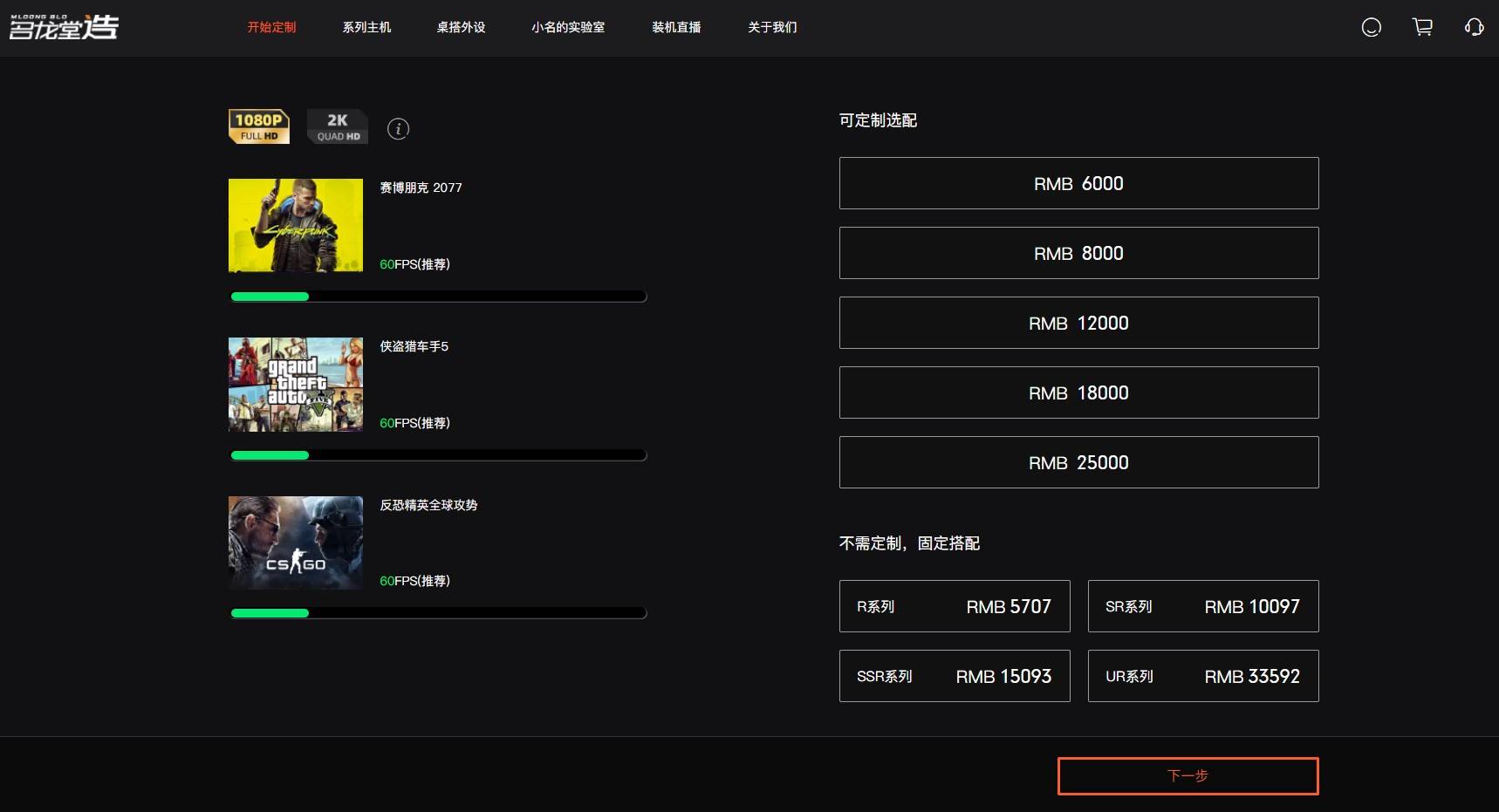The height and width of the screenshot is (812, 1499).
Task: Click the 赛博朋克 2077 FPS progress bar
Action: point(438,297)
